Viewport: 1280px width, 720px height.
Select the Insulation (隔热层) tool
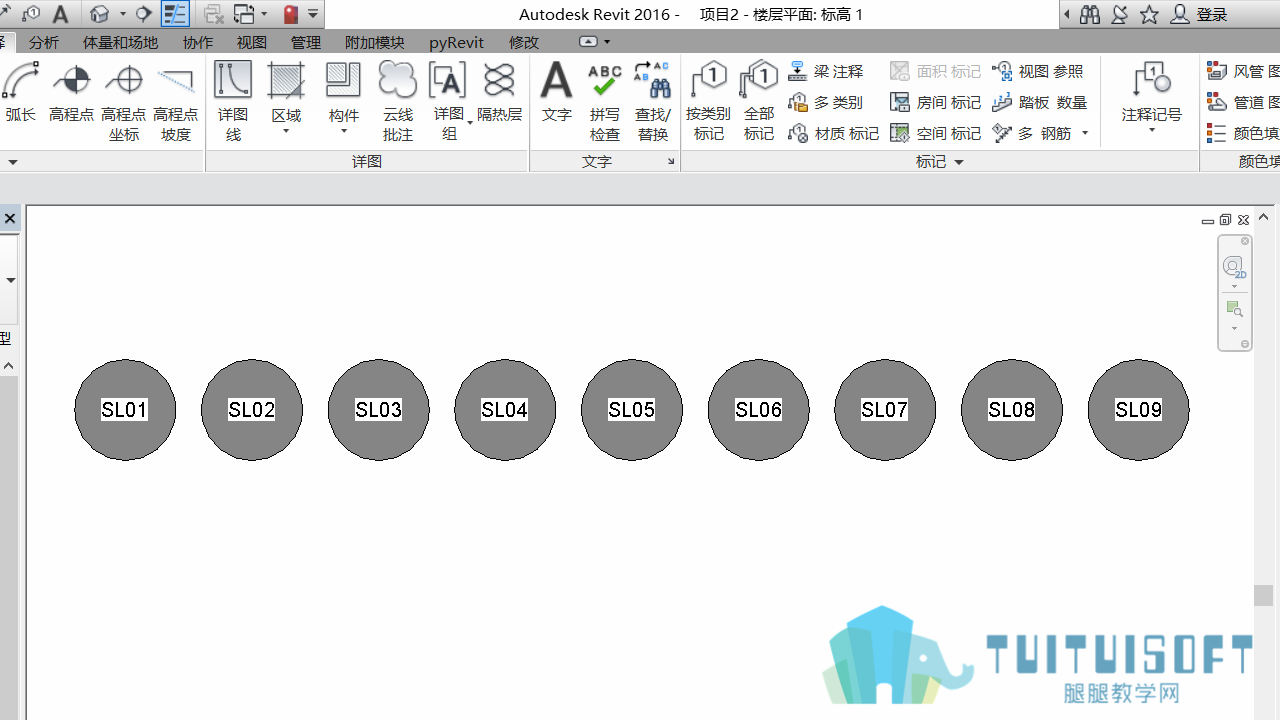(499, 93)
